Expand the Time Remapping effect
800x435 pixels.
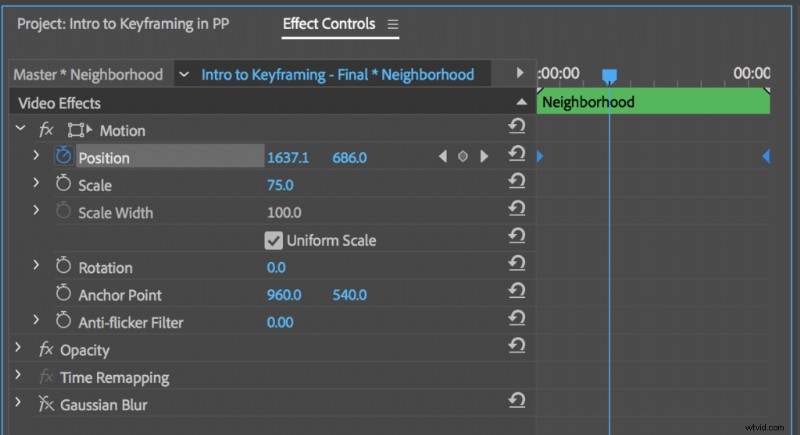(18, 375)
